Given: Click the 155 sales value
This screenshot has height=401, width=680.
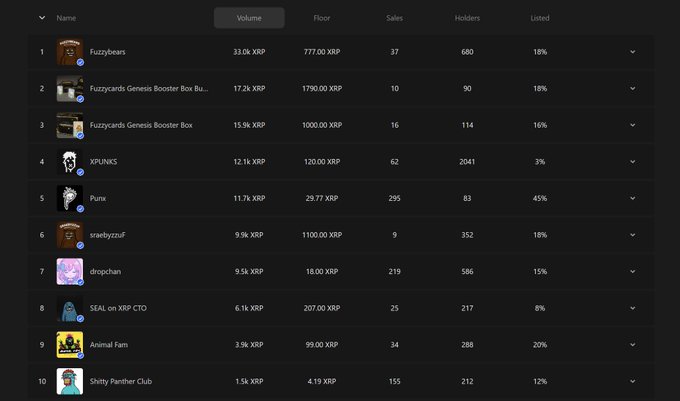Looking at the screenshot, I should [394, 381].
